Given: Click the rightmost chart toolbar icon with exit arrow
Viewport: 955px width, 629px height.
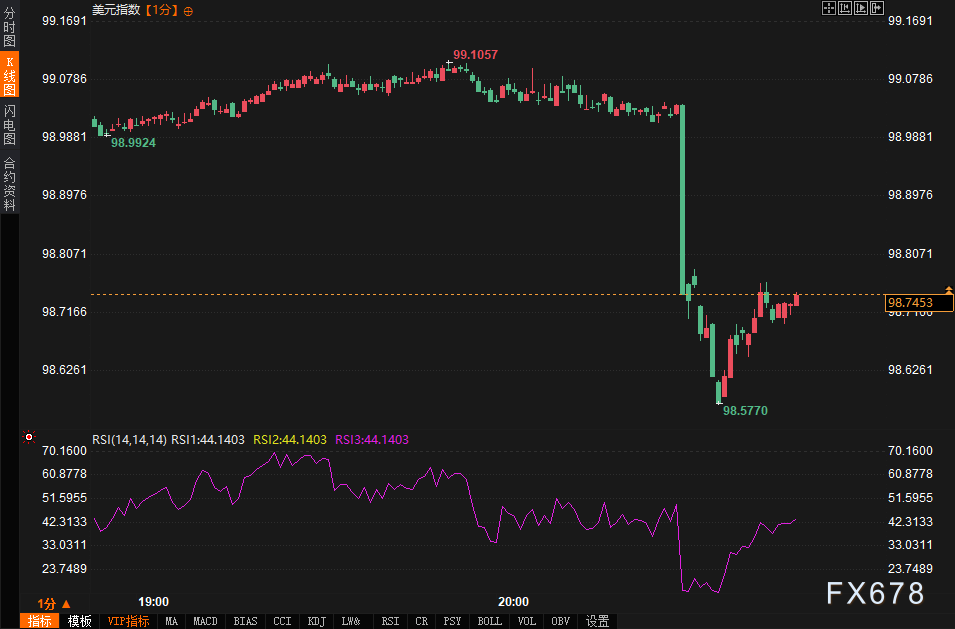Looking at the screenshot, I should pos(877,9).
